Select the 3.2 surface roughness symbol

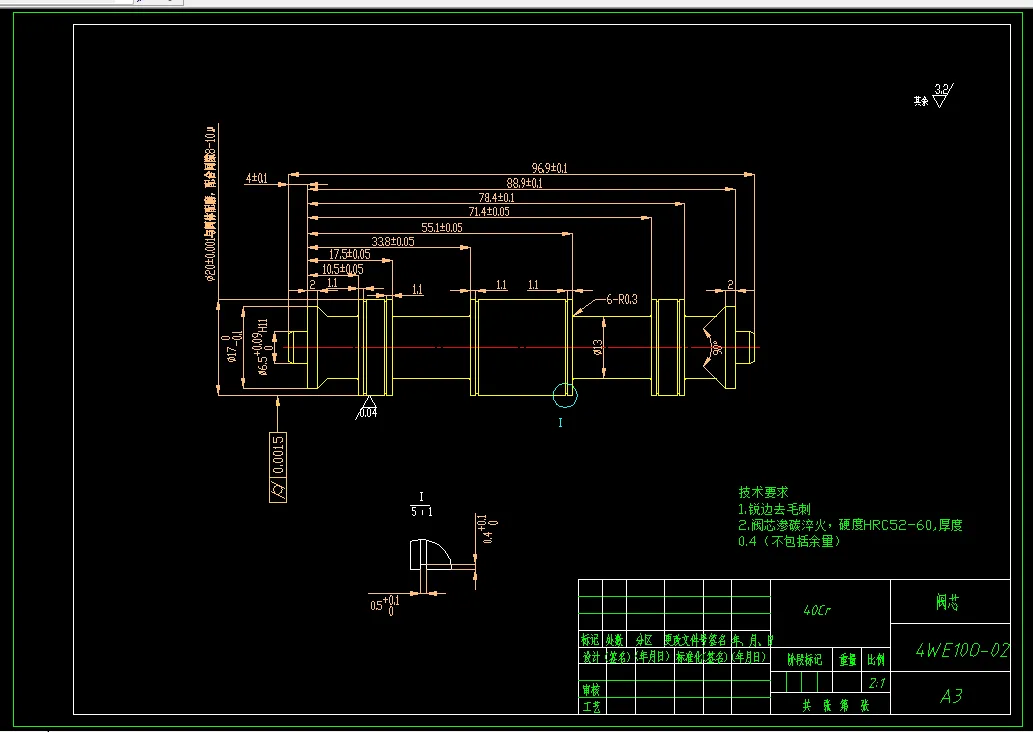point(943,96)
